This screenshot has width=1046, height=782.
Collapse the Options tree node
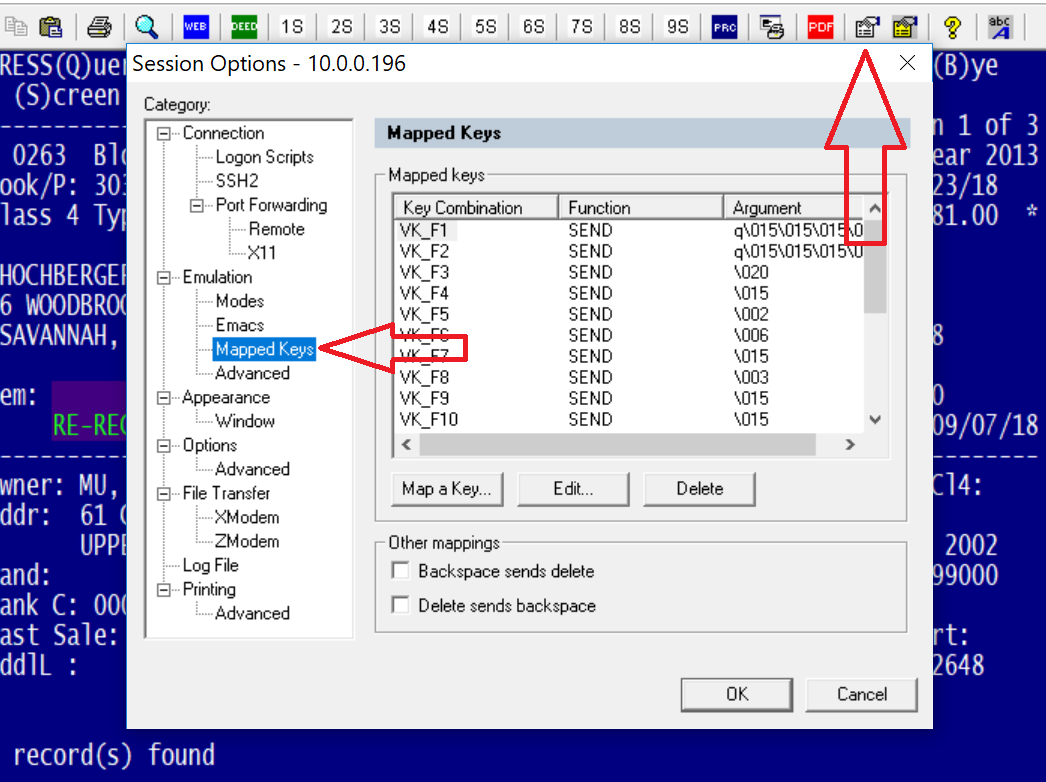(163, 446)
